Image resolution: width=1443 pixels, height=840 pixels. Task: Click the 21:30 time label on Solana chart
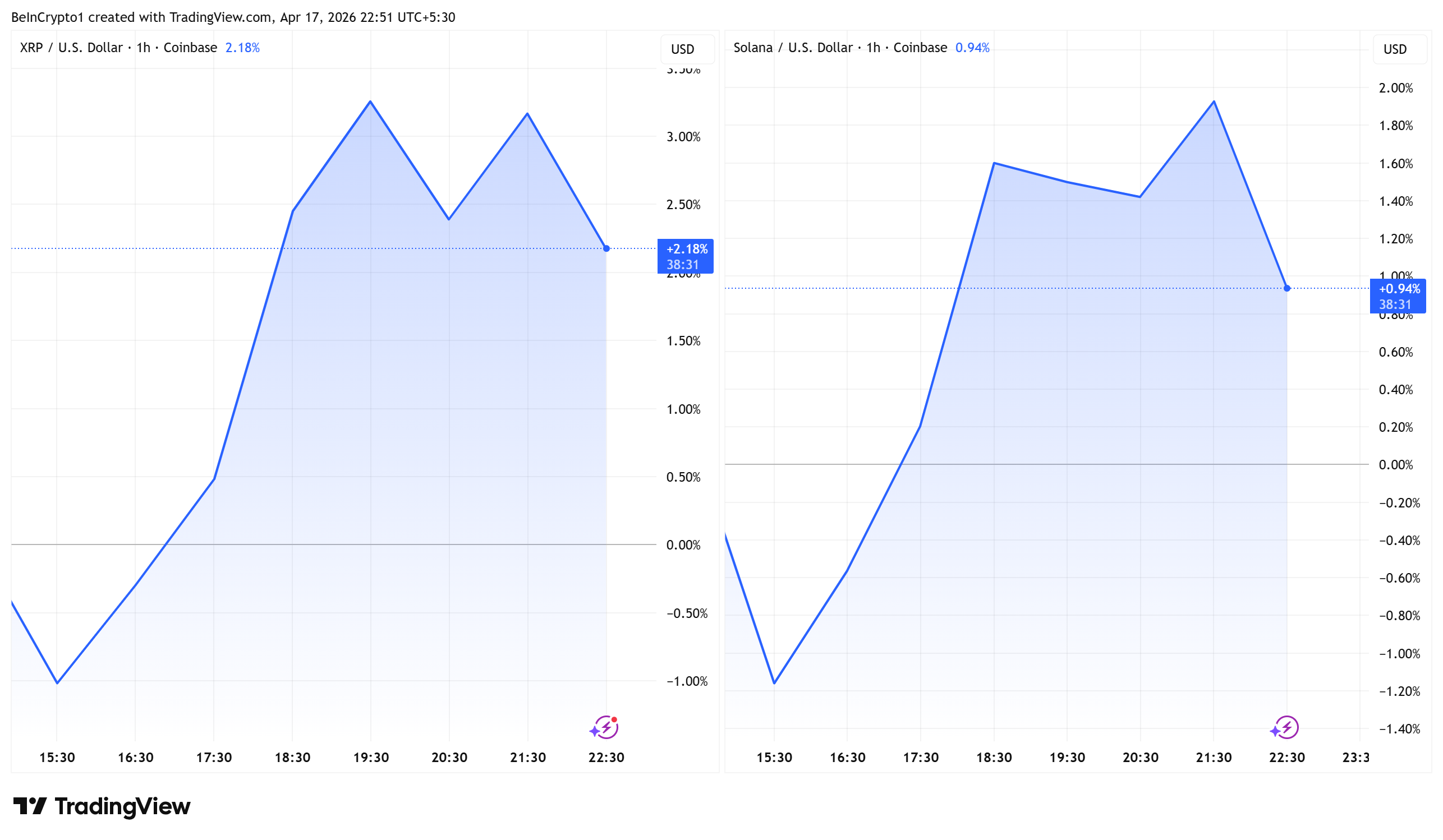click(1214, 758)
